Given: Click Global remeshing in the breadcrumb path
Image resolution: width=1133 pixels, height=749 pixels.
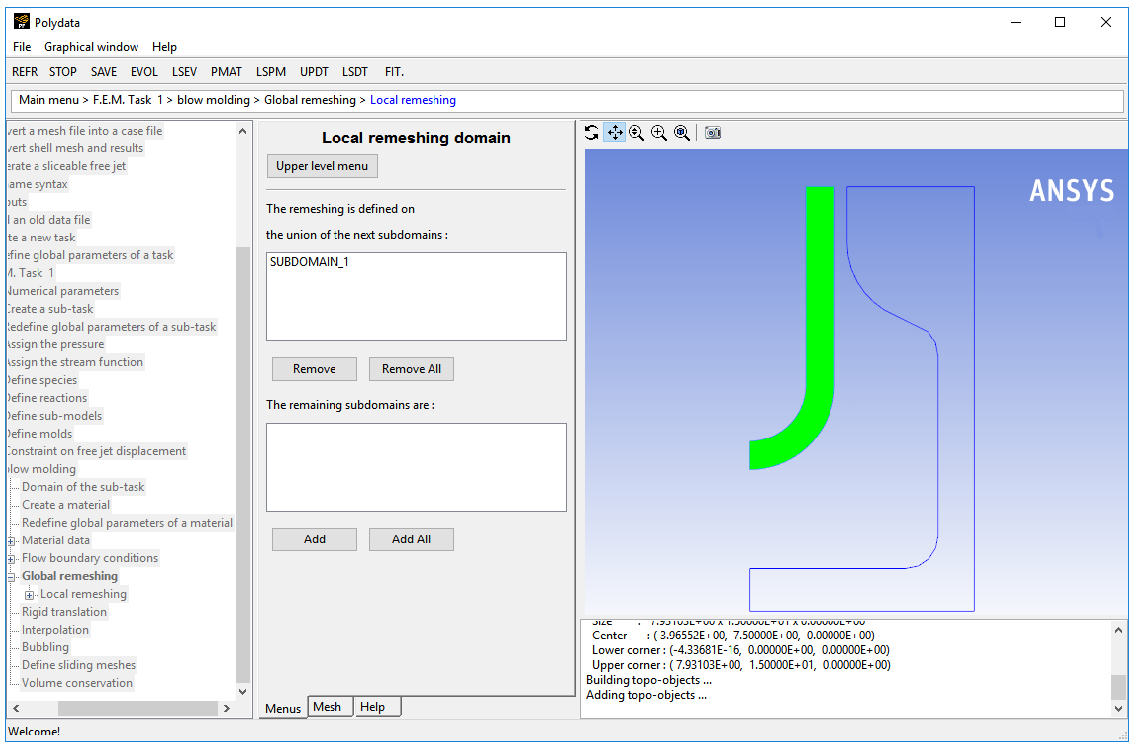Looking at the screenshot, I should click(310, 100).
